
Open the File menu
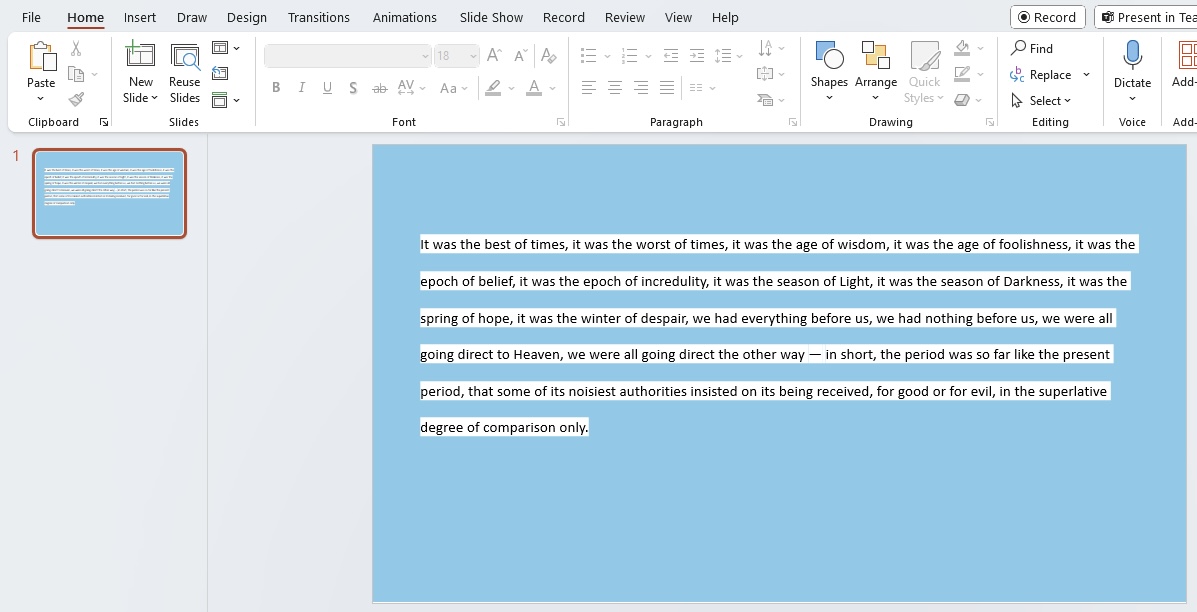pos(31,17)
